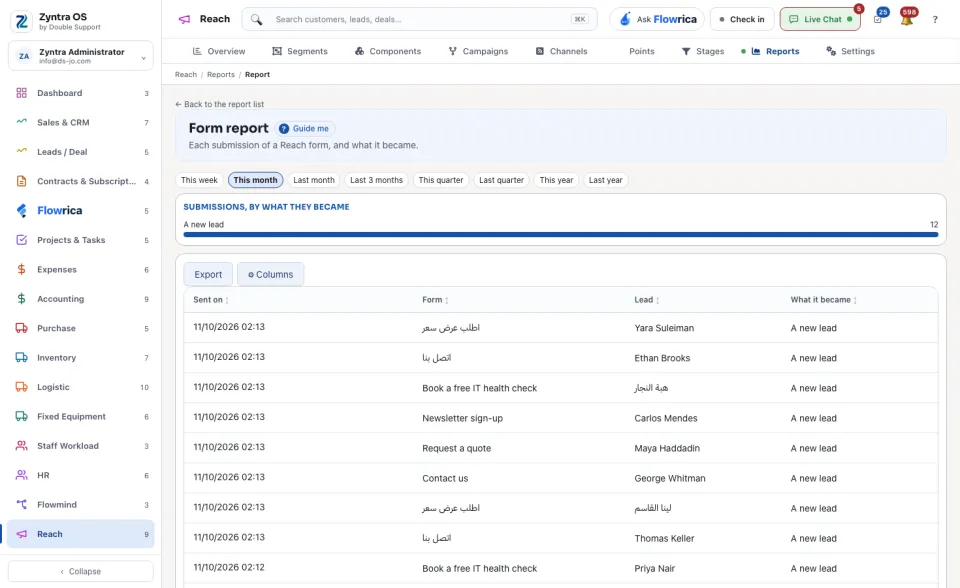Switch to the Overview tab
This screenshot has height=588, width=960.
click(x=219, y=51)
